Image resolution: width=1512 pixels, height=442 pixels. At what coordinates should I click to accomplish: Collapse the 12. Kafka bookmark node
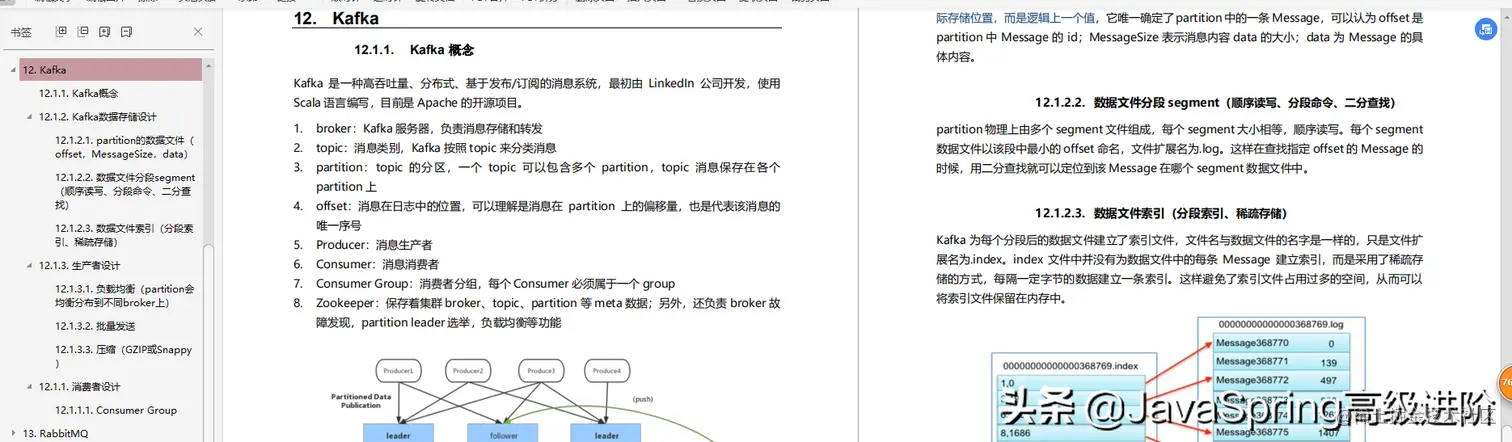click(14, 70)
